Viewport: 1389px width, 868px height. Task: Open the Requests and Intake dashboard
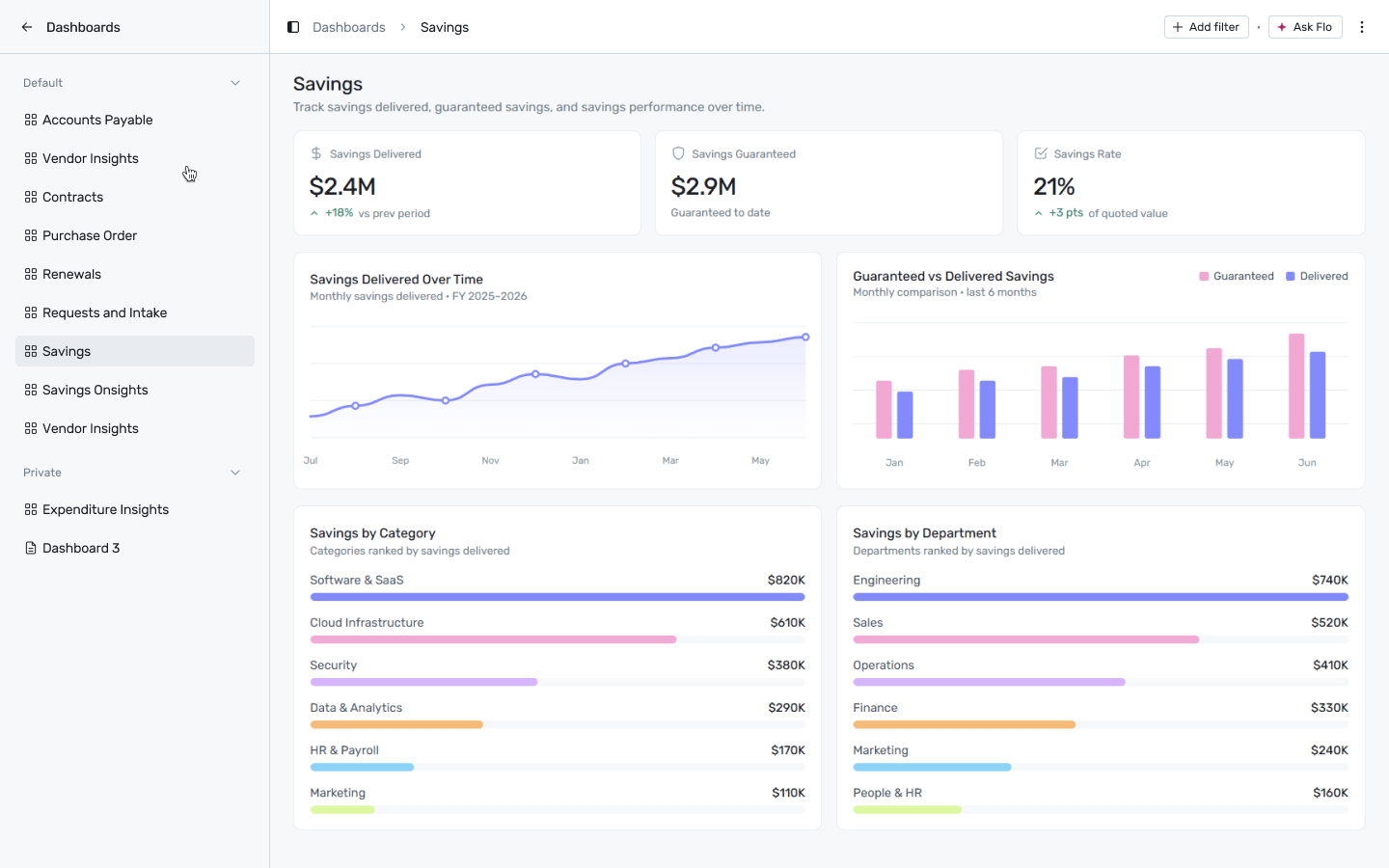(135, 312)
